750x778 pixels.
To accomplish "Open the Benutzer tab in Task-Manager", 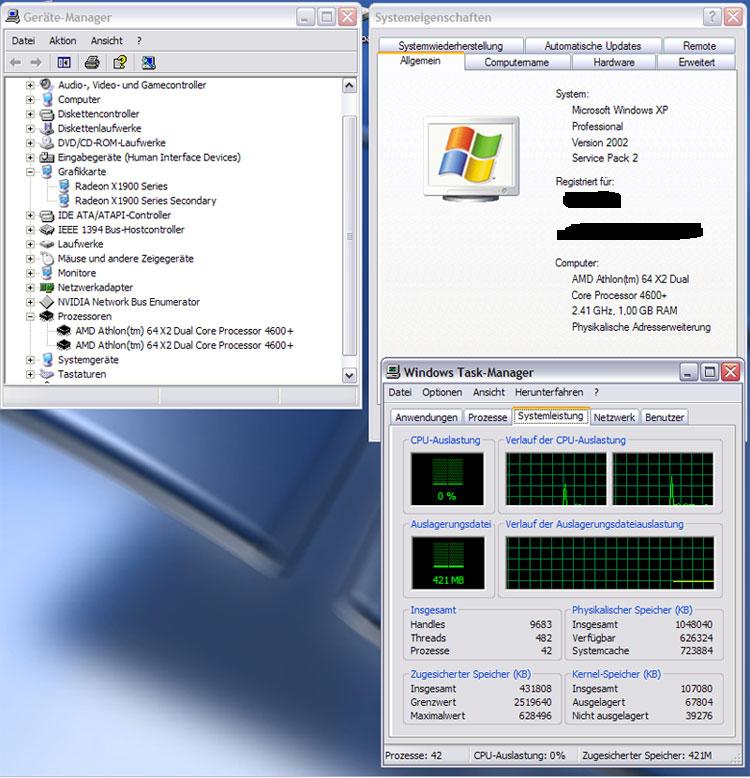I will 665,417.
